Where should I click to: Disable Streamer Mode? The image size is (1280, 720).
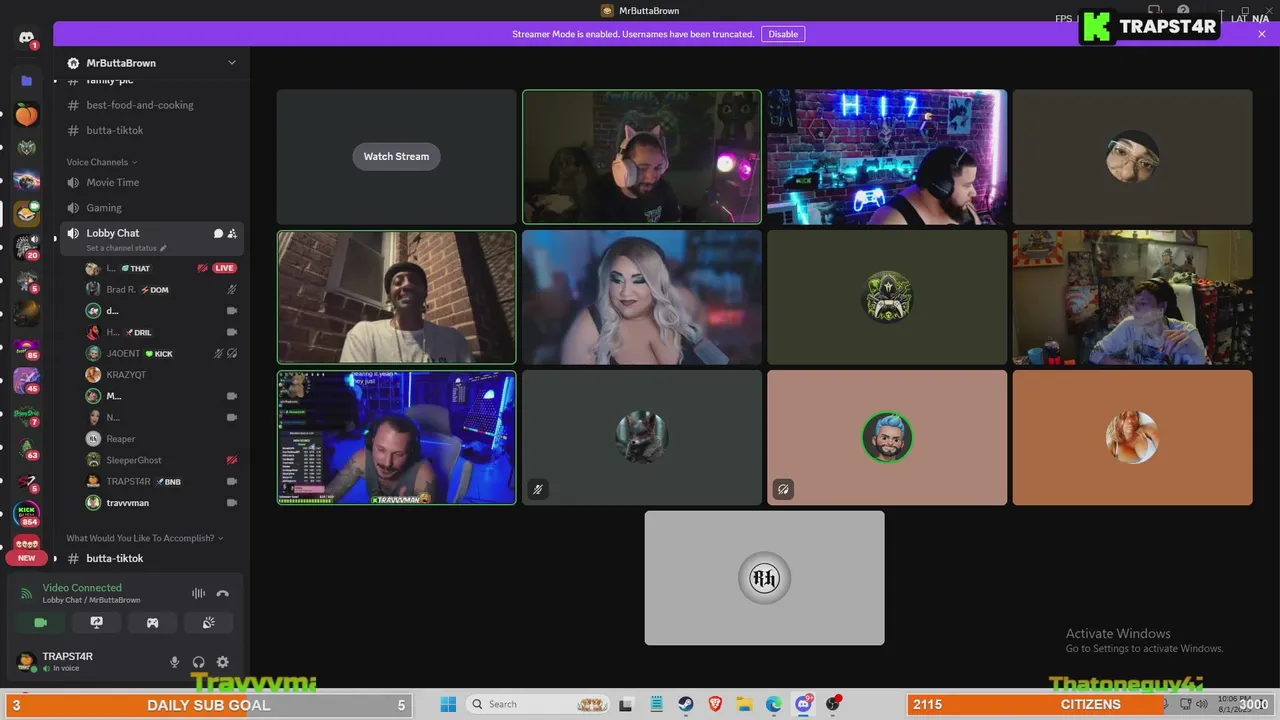(783, 34)
